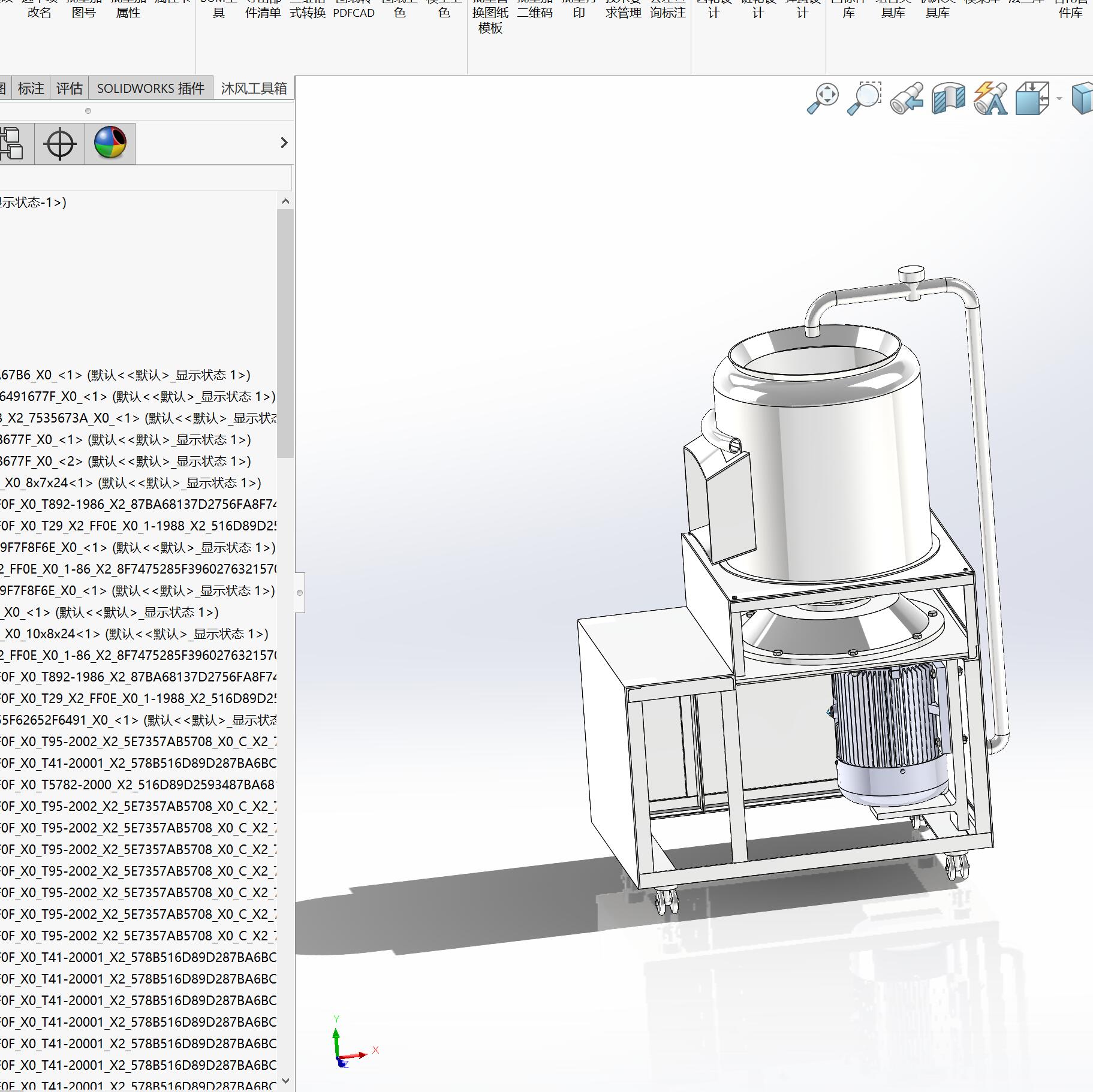Click the 属性 ribbon button
This screenshot has height=1092, width=1093.
(x=128, y=9)
